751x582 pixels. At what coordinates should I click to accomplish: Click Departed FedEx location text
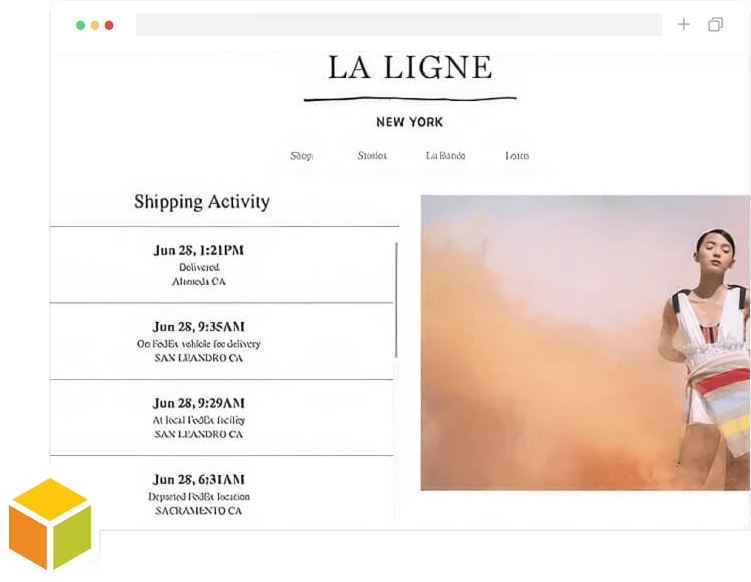[199, 496]
